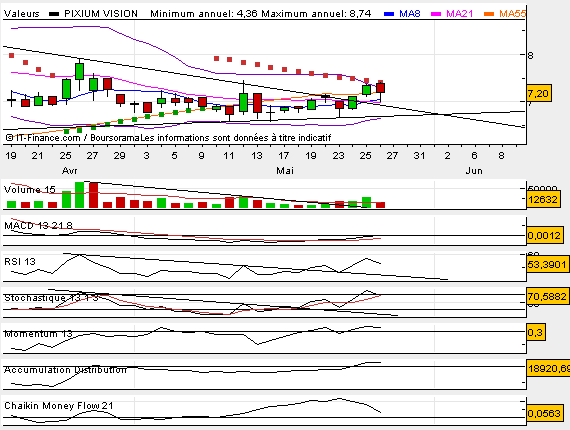Viewport: 570px width, 430px height.
Task: Click the Valeurs label
Action: coord(21,14)
